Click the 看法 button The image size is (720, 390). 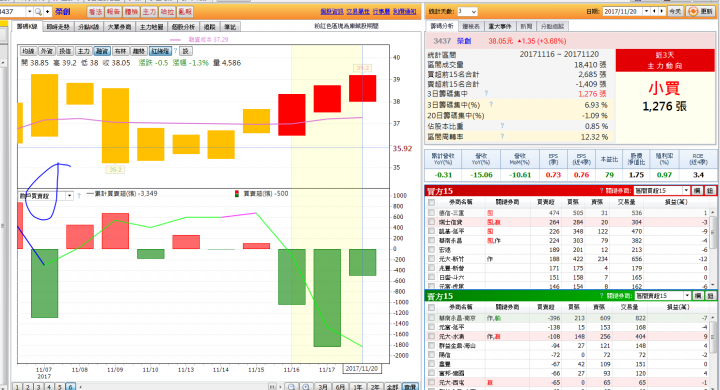pyautogui.click(x=95, y=12)
